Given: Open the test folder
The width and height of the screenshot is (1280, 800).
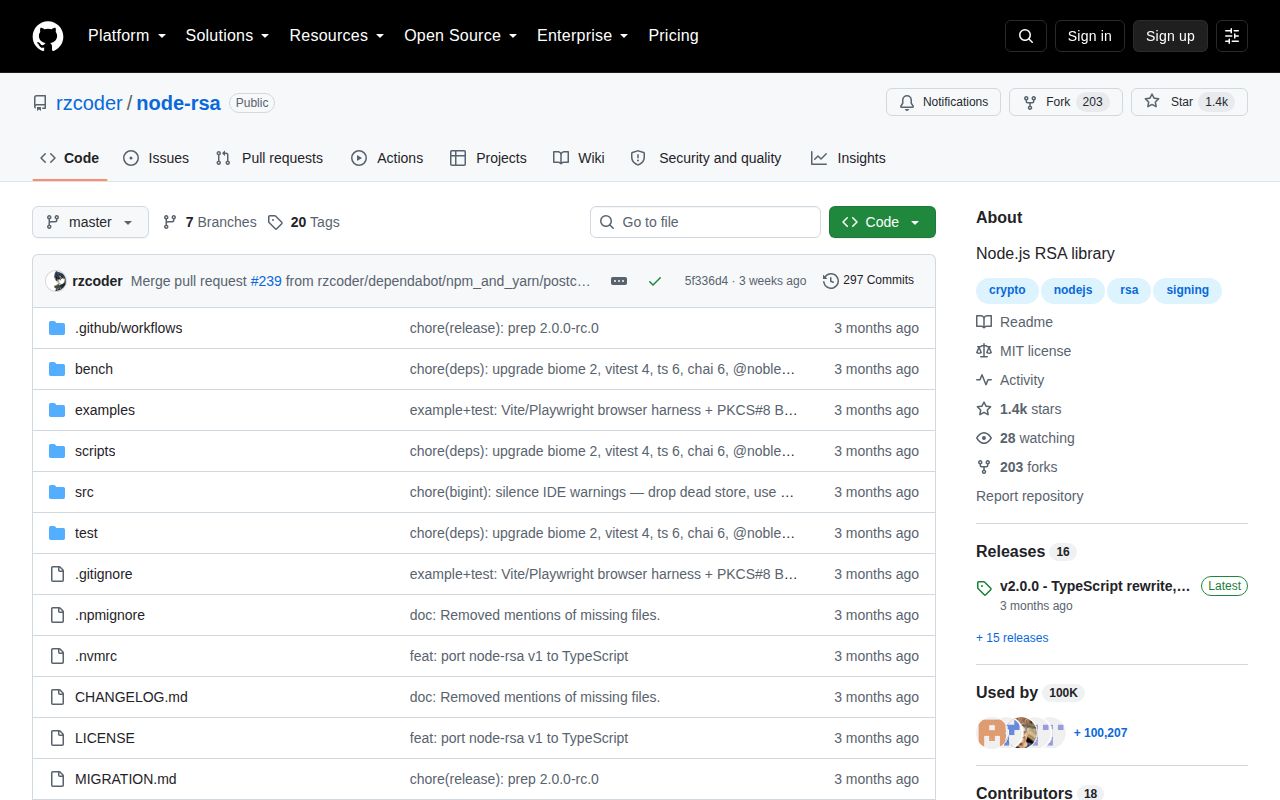Looking at the screenshot, I should coord(86,533).
